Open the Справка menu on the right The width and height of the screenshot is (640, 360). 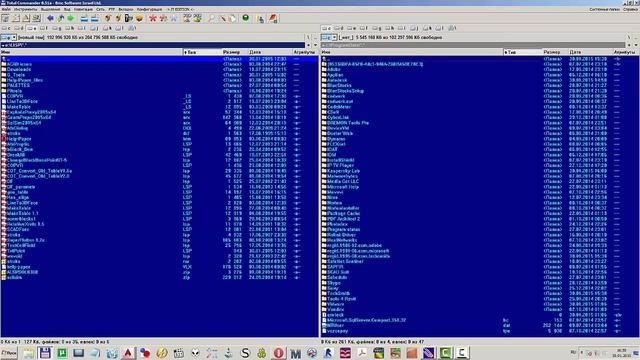[x=630, y=9]
